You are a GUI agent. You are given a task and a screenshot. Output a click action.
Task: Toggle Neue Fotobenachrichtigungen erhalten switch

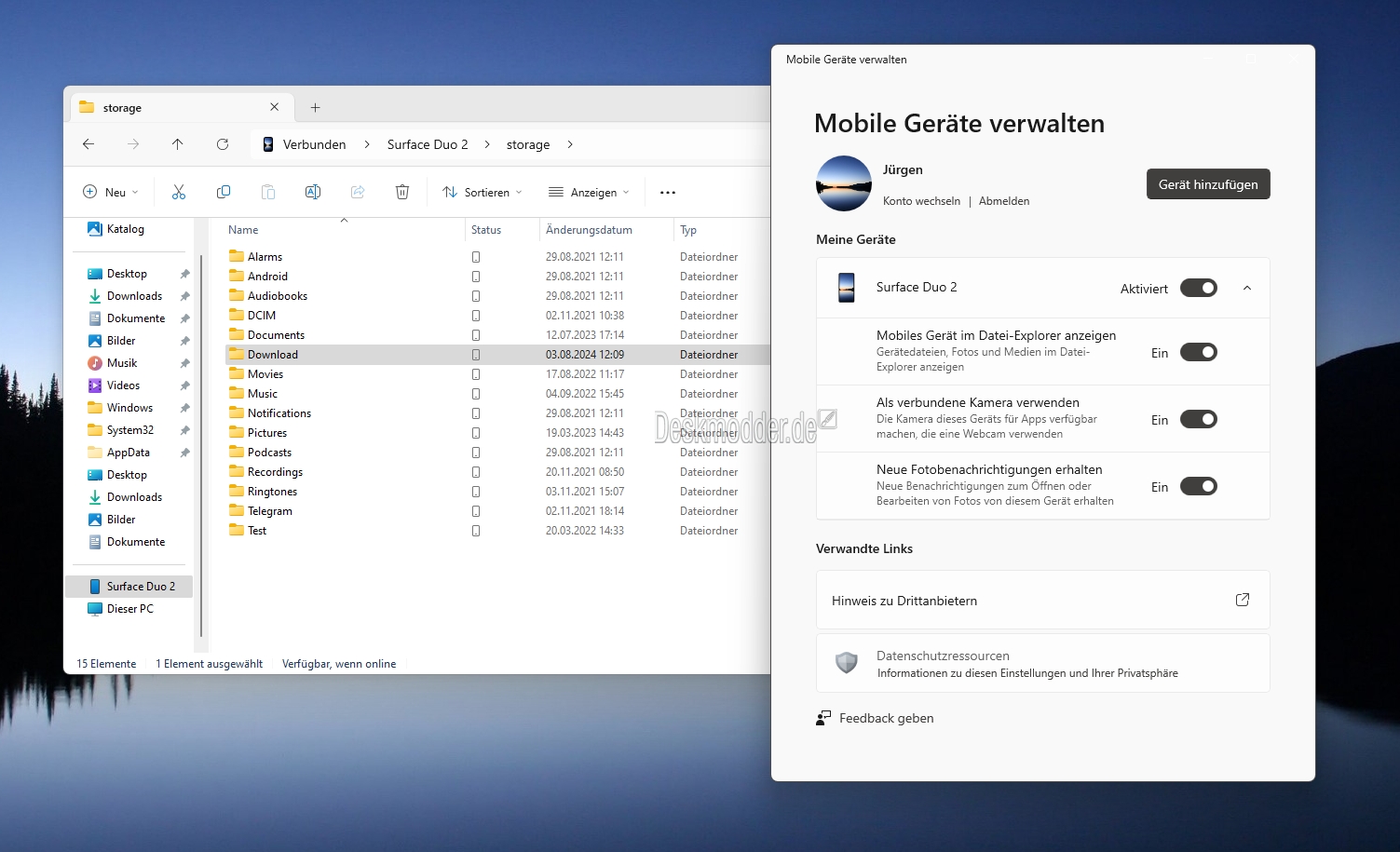pos(1199,486)
